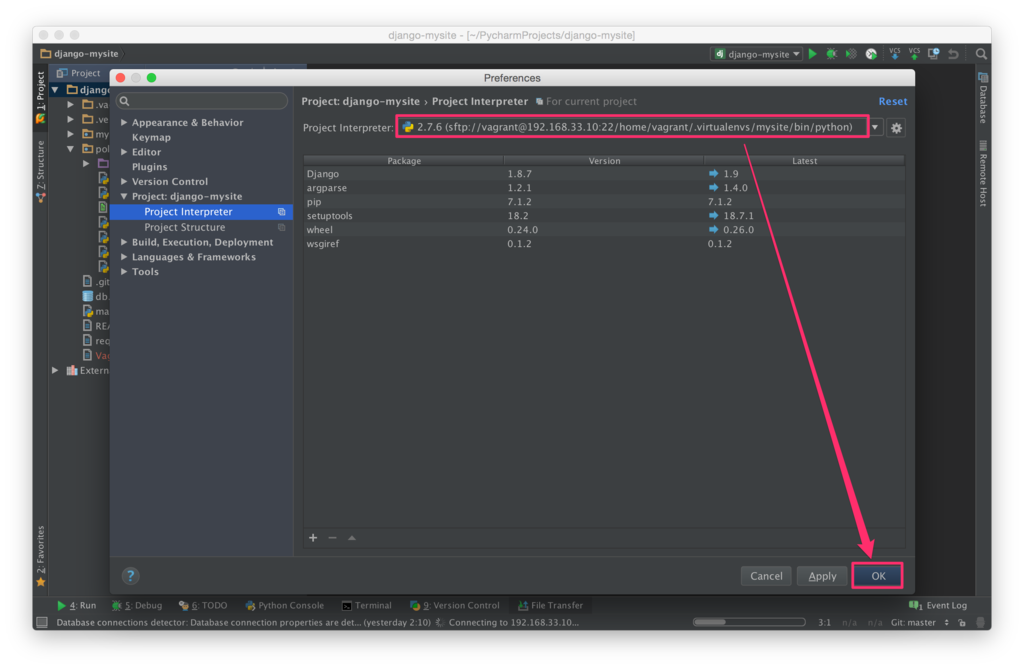The width and height of the screenshot is (1024, 669).
Task: Click copy icon beside Project Structure item
Action: pos(281,227)
